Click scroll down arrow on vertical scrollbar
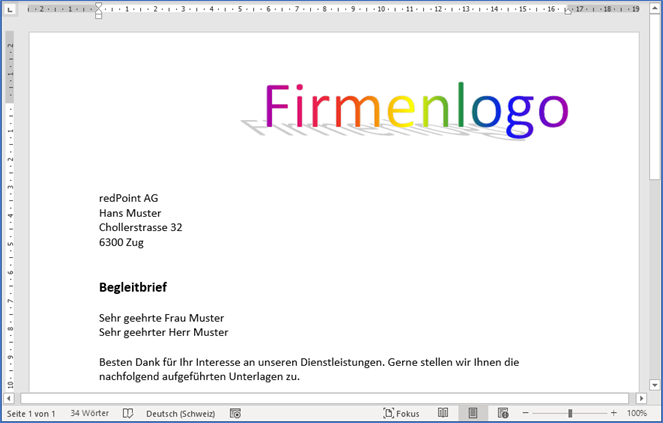Screen dimensions: 663x423 point(654,385)
